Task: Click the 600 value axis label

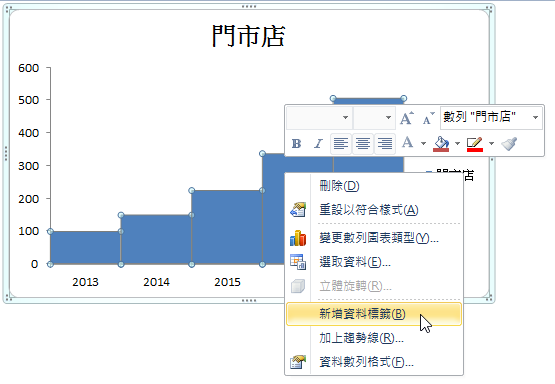Action: coord(29,68)
